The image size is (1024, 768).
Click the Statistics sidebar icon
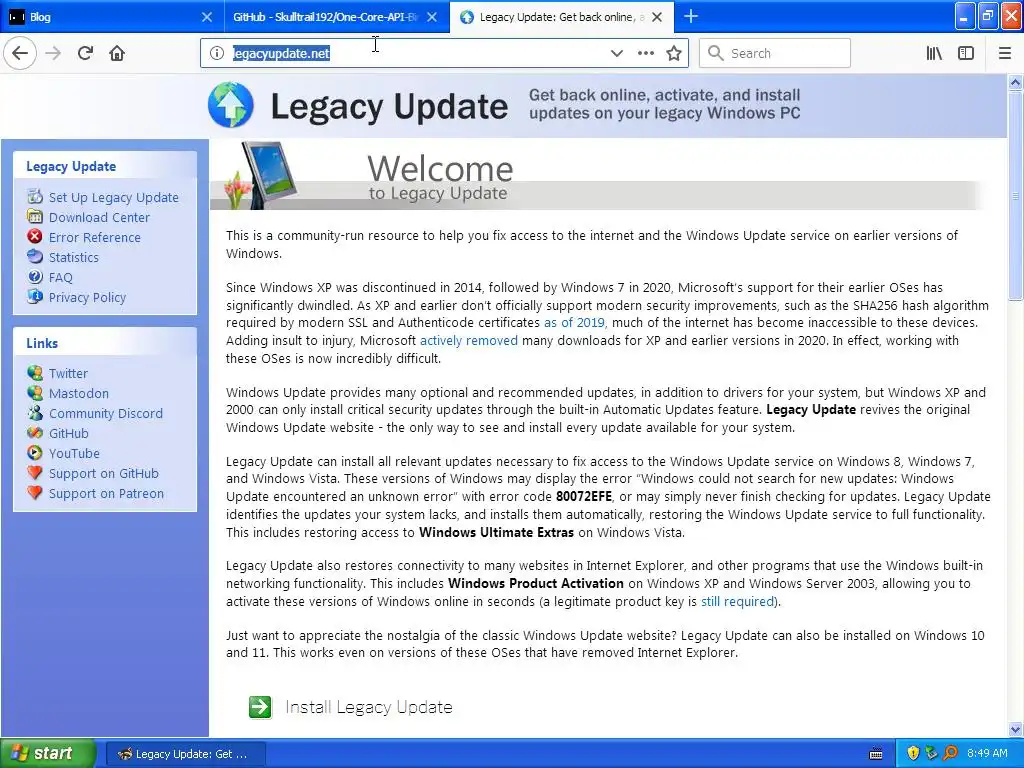click(35, 257)
